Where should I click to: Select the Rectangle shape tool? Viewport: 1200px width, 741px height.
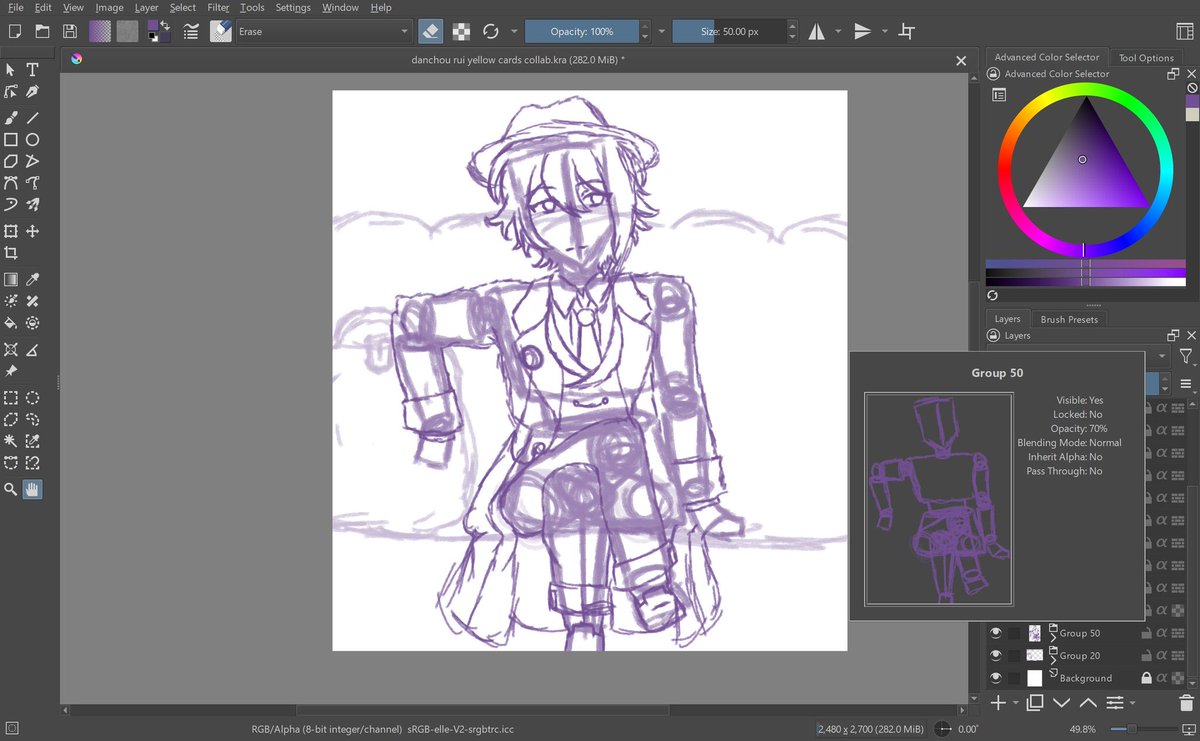pos(11,140)
